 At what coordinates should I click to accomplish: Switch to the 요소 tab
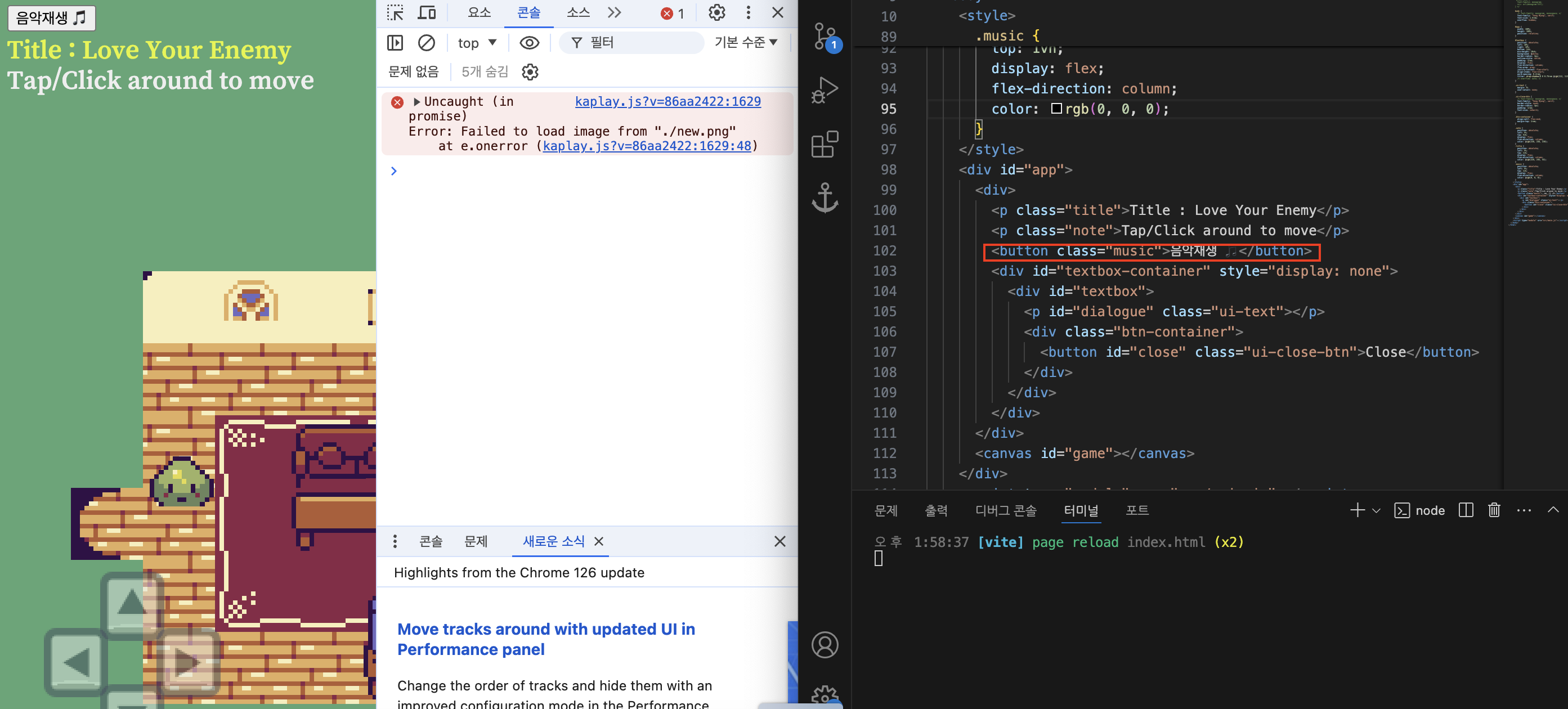pos(479,13)
